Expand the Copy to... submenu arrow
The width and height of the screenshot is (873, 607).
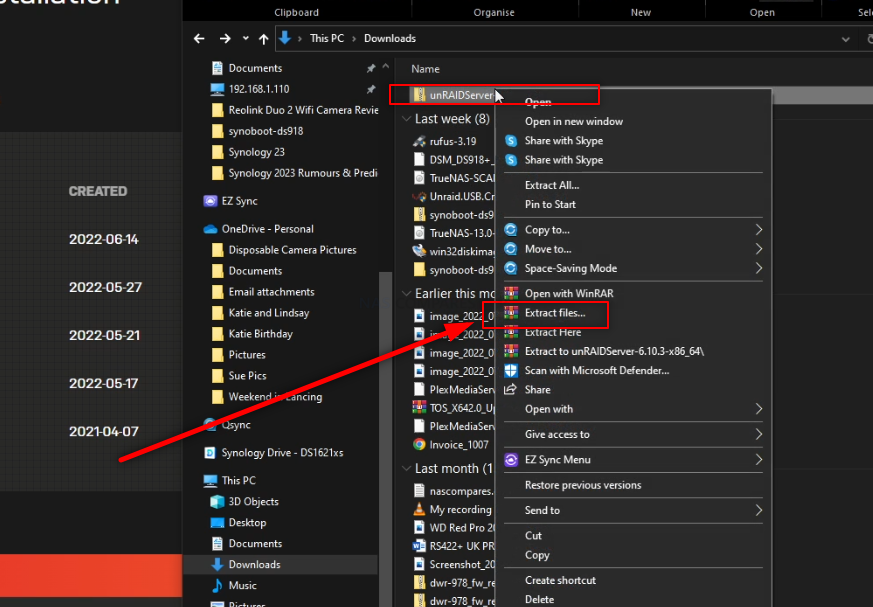tap(758, 229)
